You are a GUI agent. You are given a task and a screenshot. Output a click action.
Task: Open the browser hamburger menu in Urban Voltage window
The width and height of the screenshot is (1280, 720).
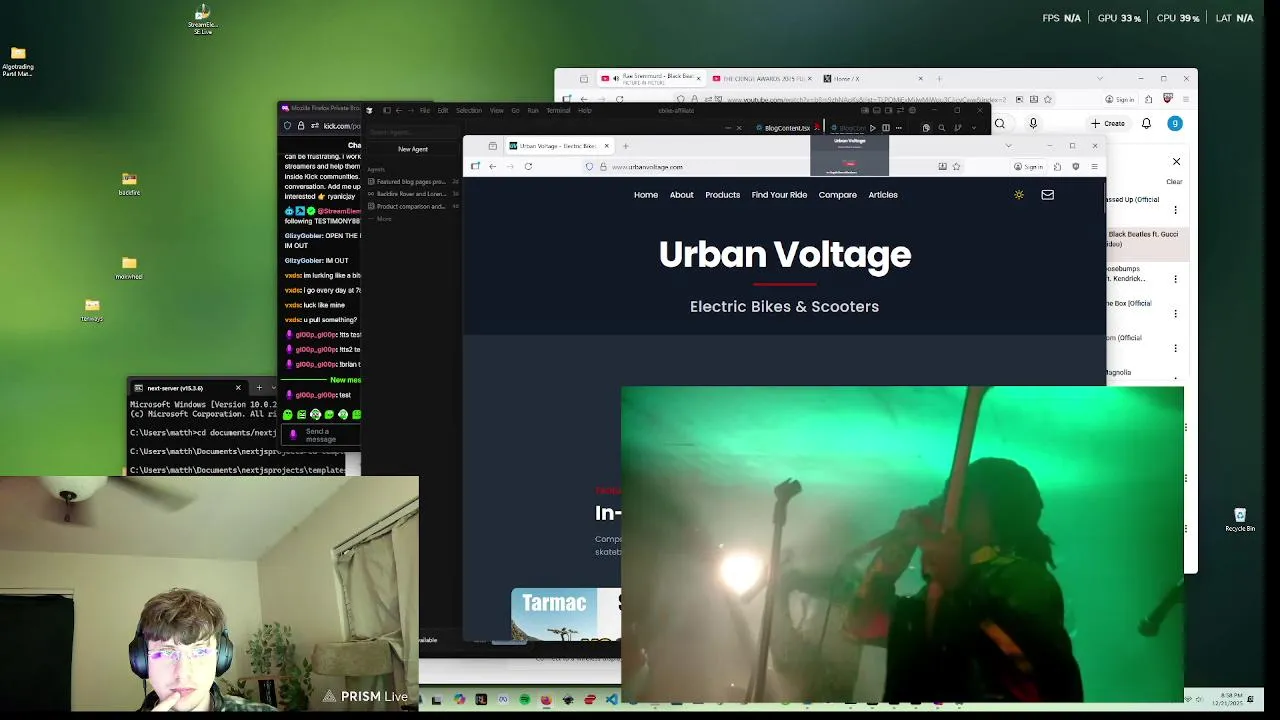coord(1094,167)
